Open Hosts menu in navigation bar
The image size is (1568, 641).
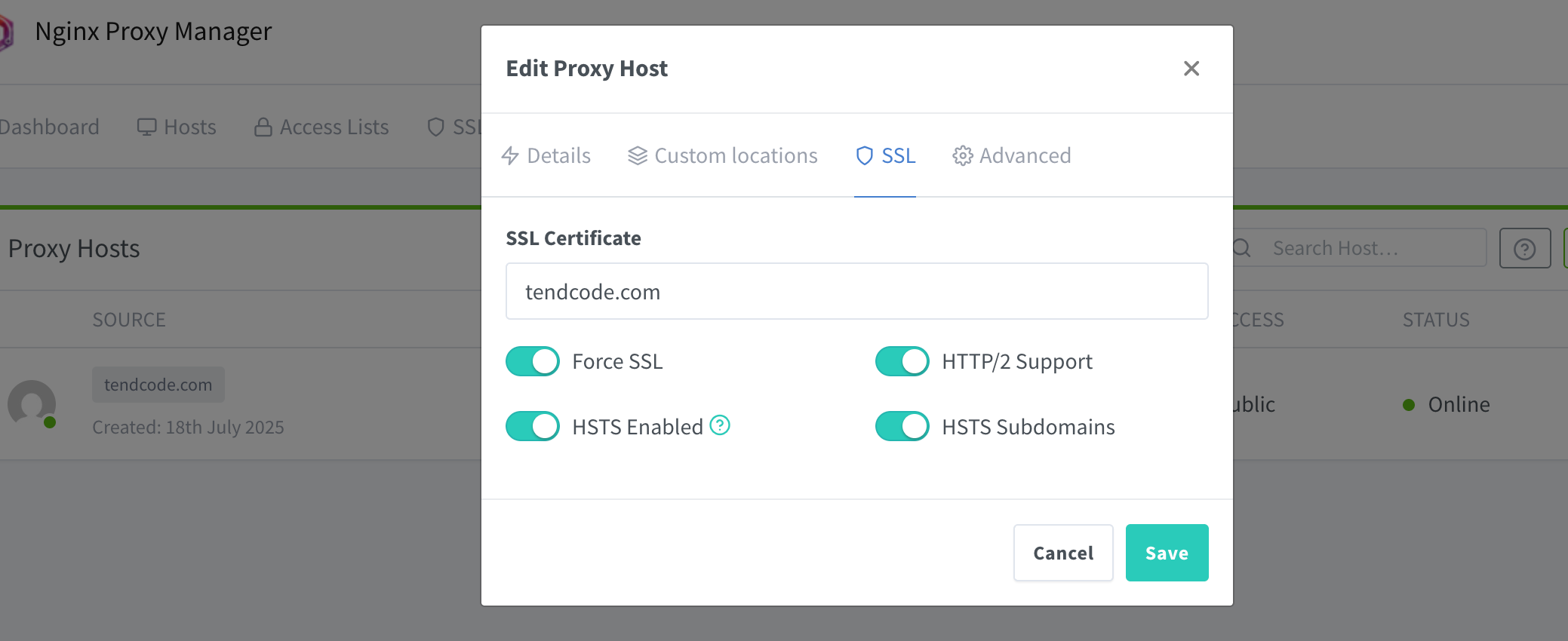[x=177, y=127]
